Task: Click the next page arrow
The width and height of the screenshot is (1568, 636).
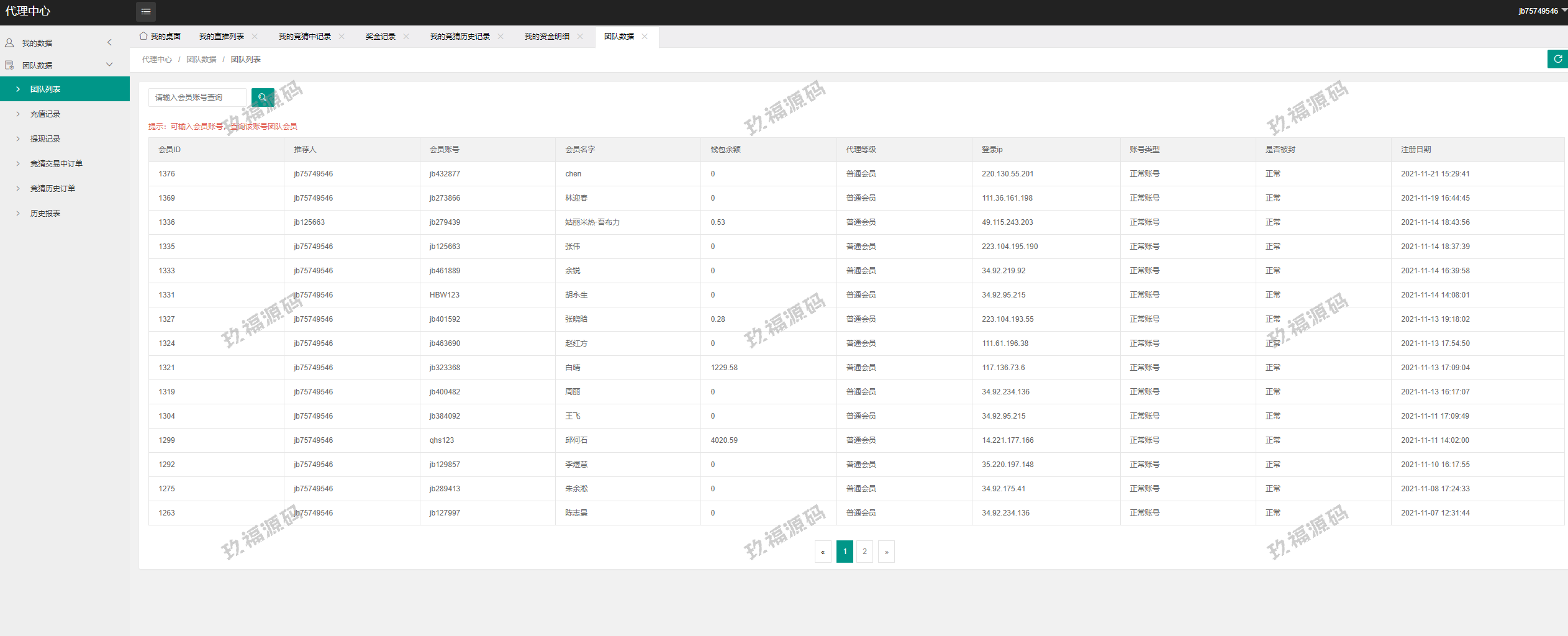Action: tap(886, 552)
